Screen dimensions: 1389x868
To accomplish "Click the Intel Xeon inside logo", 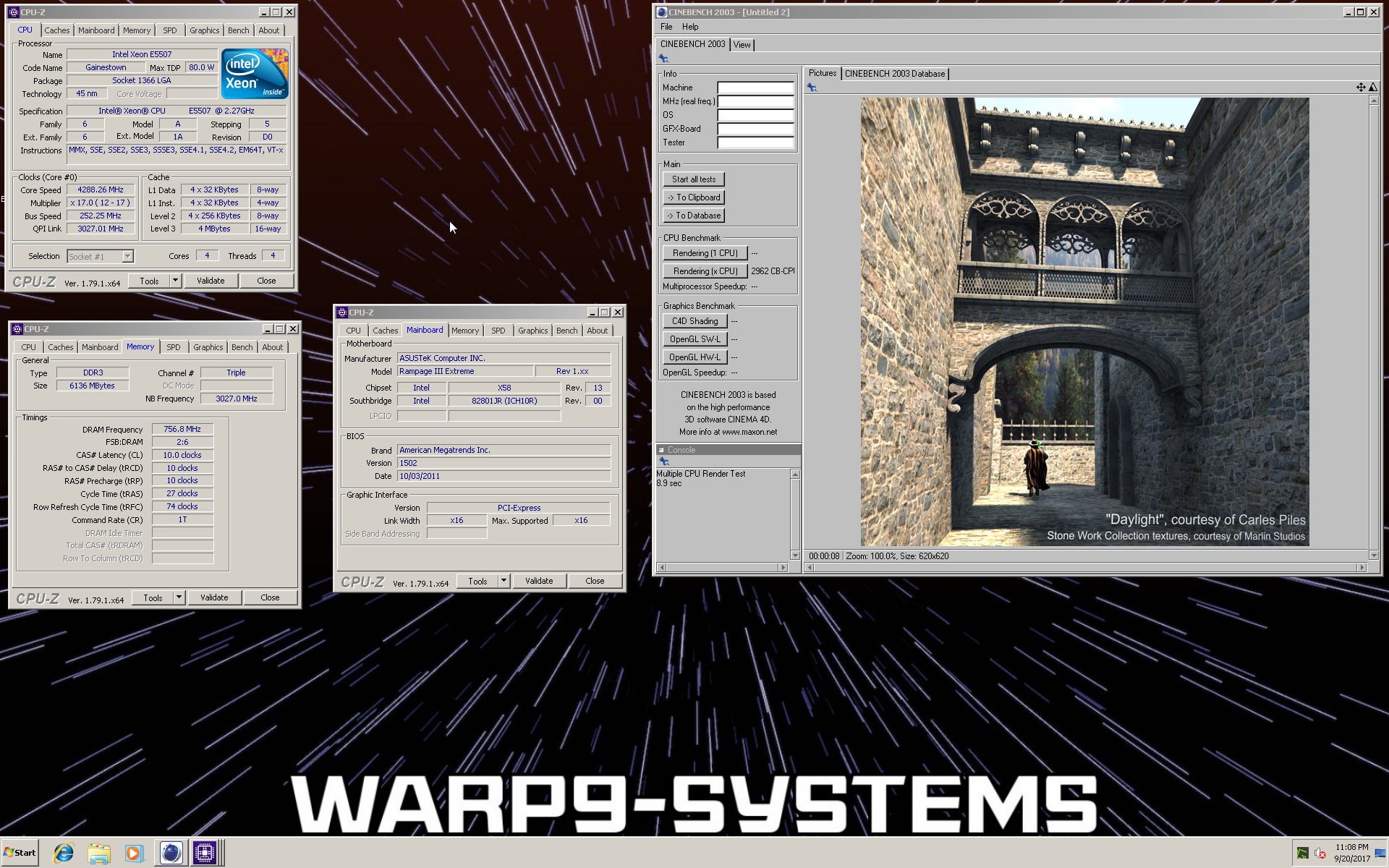I will click(x=255, y=73).
